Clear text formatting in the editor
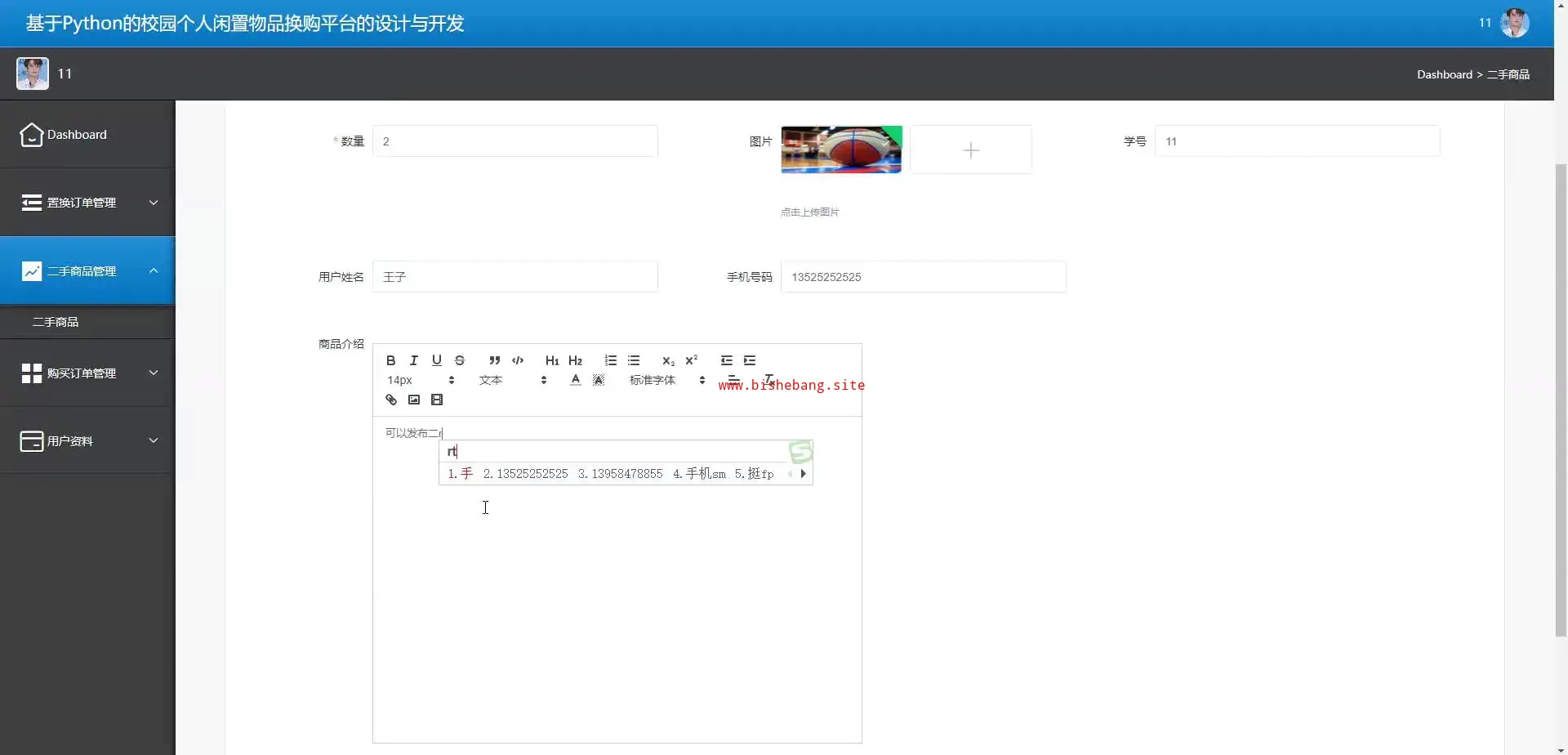This screenshot has height=755, width=1568. coord(768,380)
